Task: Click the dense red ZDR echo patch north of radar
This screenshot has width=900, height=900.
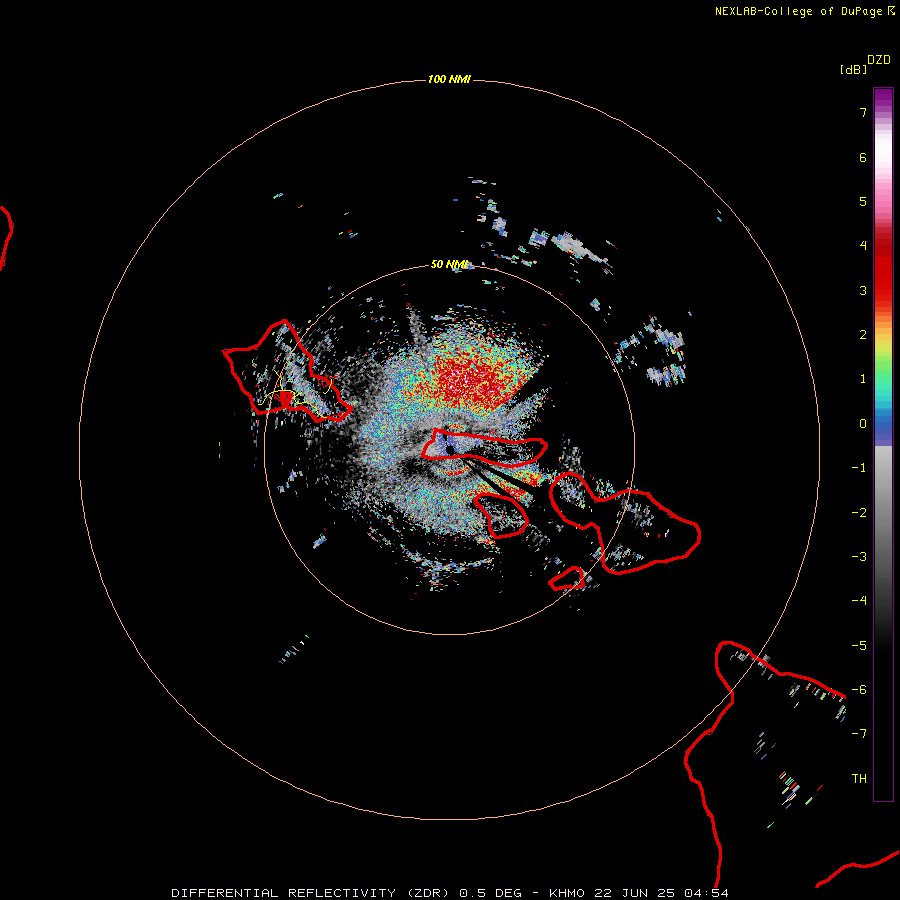Action: 474,379
